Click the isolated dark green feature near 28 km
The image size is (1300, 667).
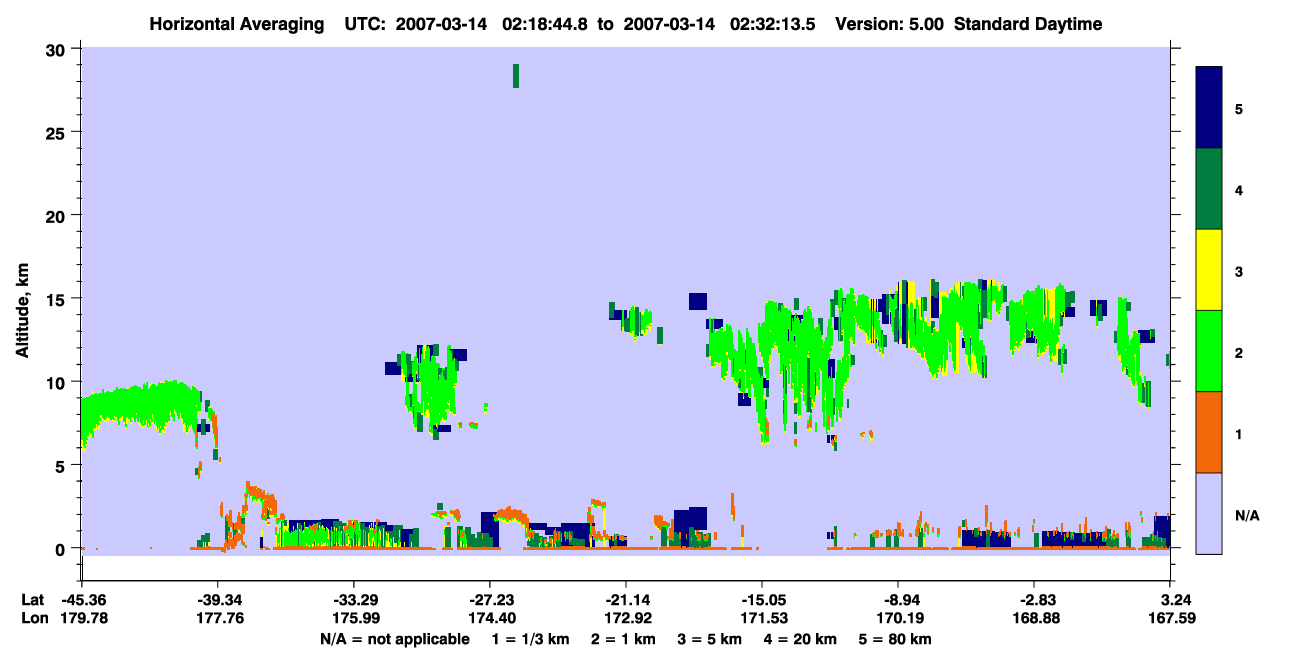tap(516, 76)
